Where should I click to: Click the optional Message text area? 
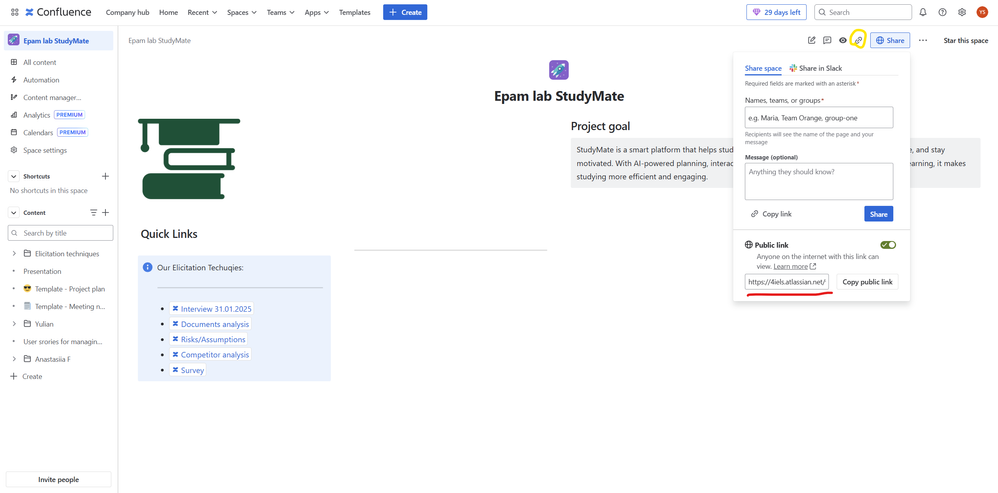click(x=819, y=181)
